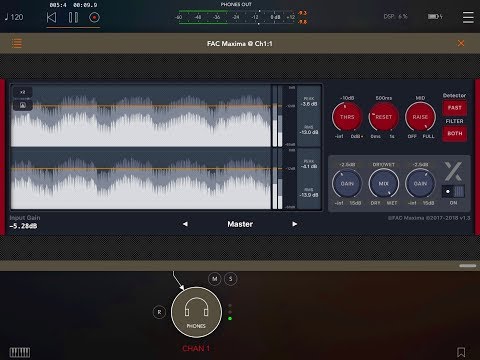Toggle the R record-arm button

(x=159, y=312)
